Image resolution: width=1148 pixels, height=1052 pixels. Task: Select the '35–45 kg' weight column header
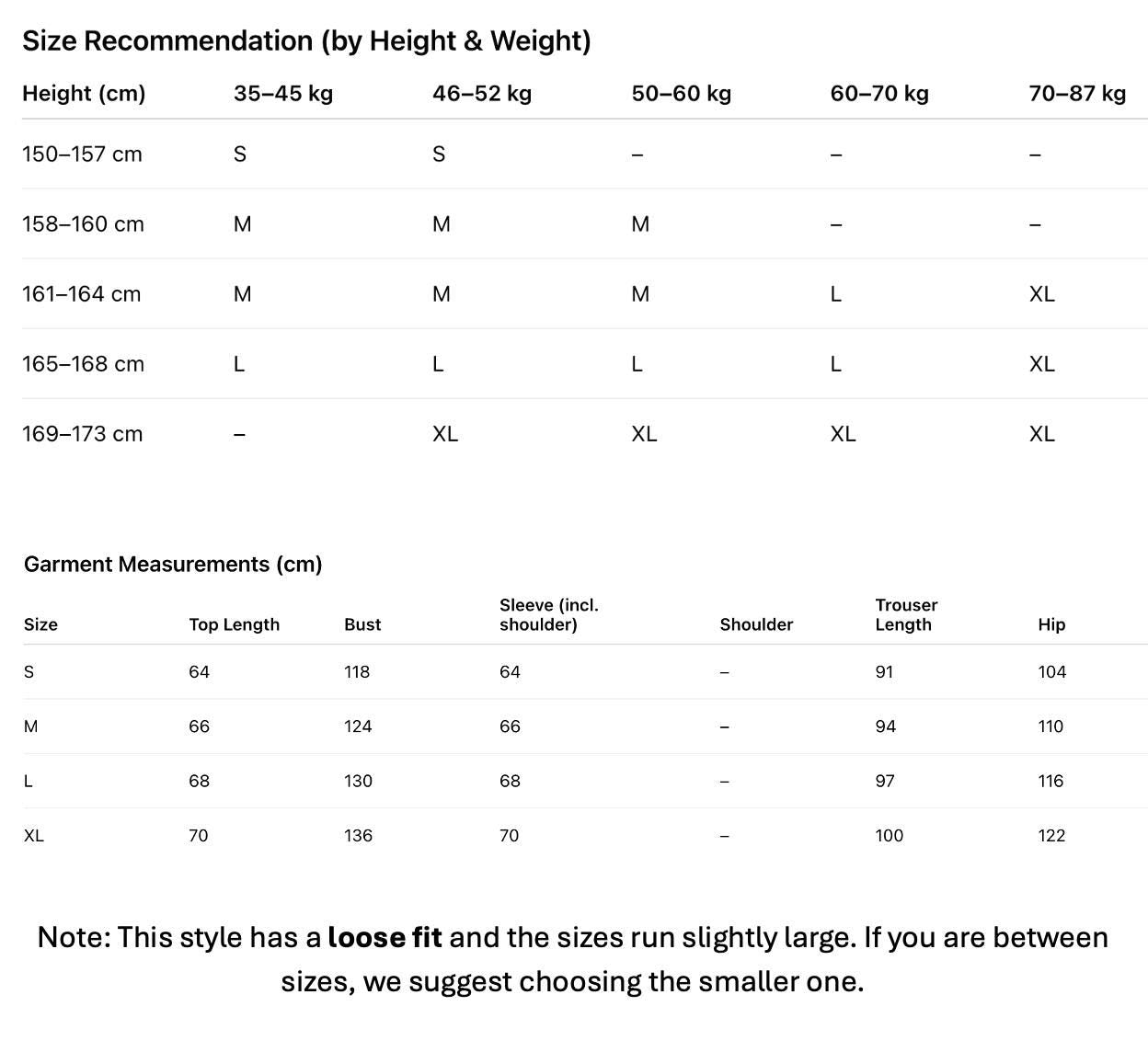tap(283, 94)
